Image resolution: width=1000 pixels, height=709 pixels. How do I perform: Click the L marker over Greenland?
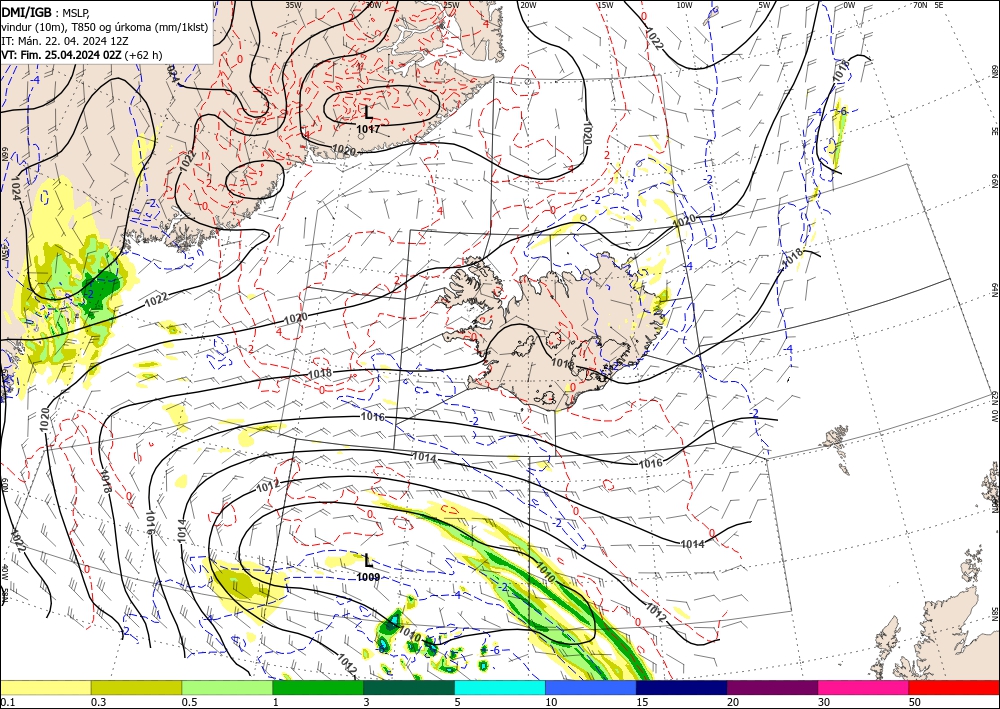pos(369,113)
